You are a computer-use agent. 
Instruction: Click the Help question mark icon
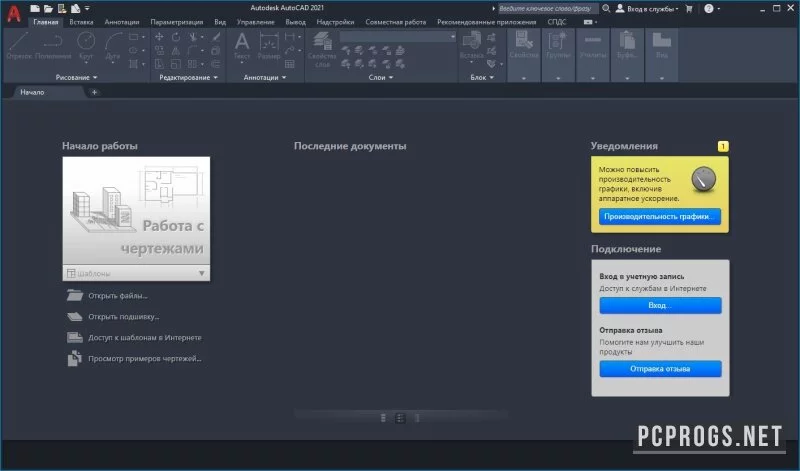tap(709, 8)
